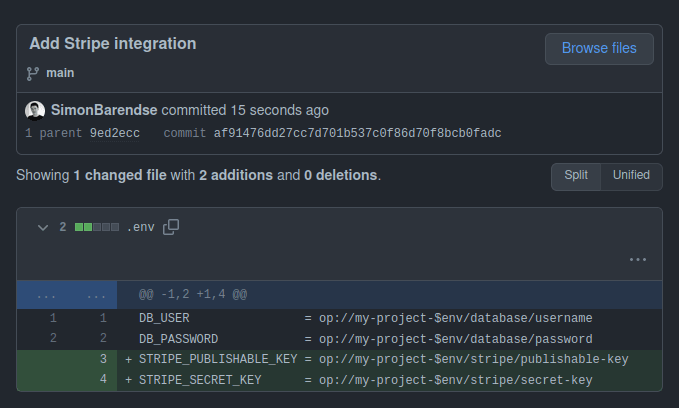This screenshot has width=679, height=408.
Task: Open the SimonBarendse author profile link
Action: 104,110
